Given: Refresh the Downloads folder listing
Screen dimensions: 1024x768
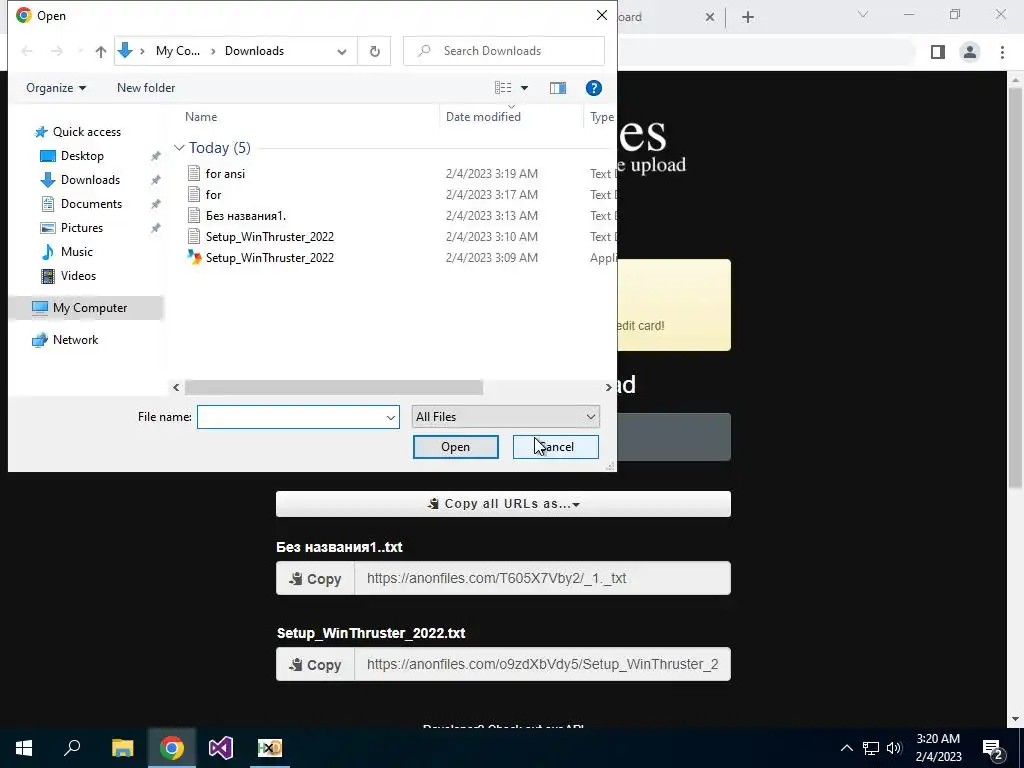Looking at the screenshot, I should pos(374,51).
